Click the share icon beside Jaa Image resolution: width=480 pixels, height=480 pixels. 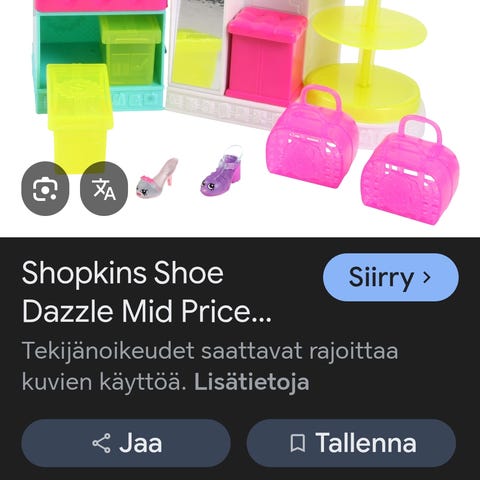[x=101, y=443]
